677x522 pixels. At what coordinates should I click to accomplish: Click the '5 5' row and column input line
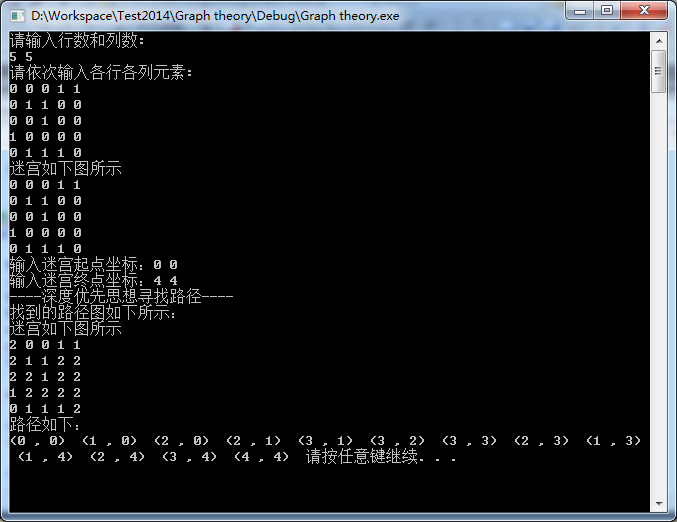(21, 57)
